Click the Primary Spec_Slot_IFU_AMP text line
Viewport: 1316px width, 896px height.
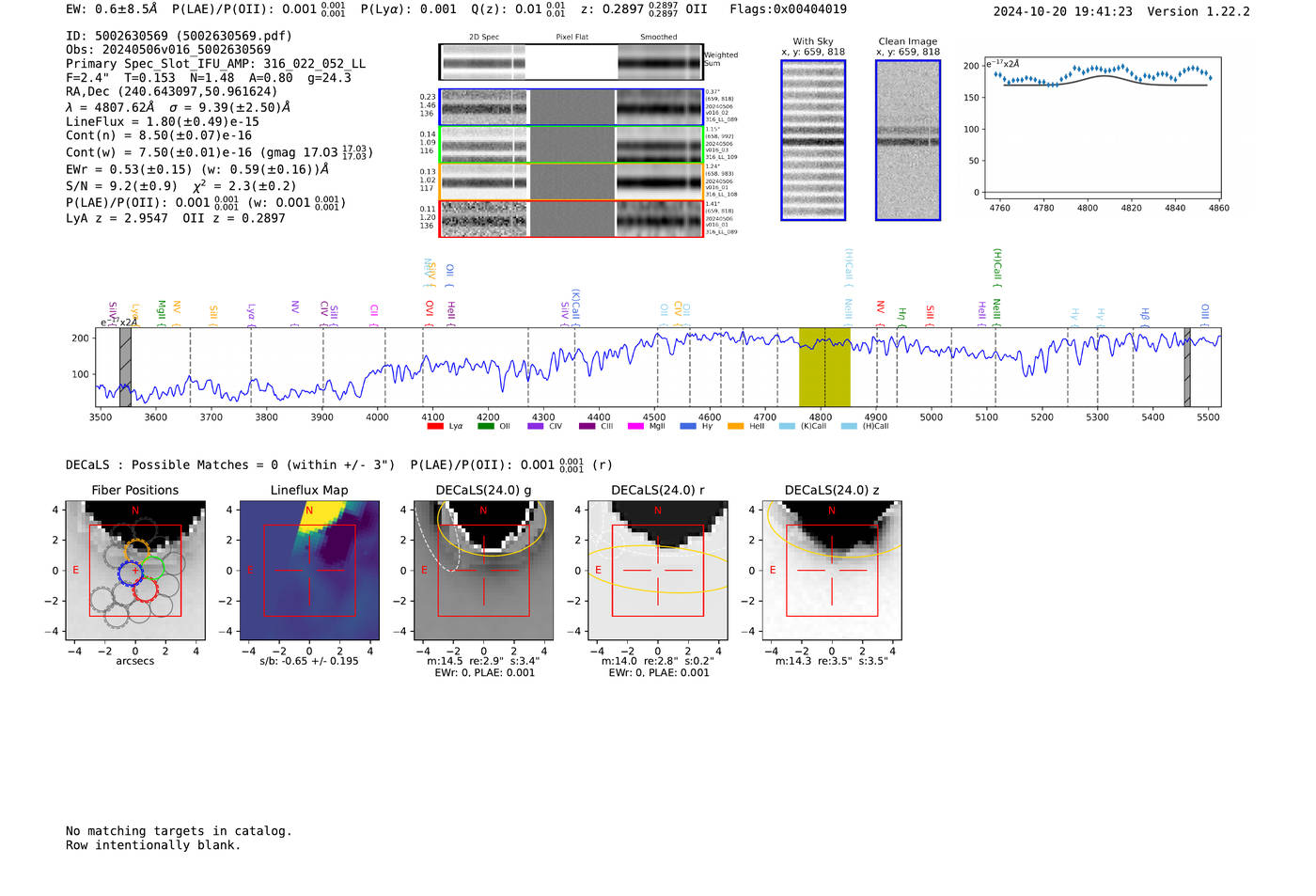215,64
